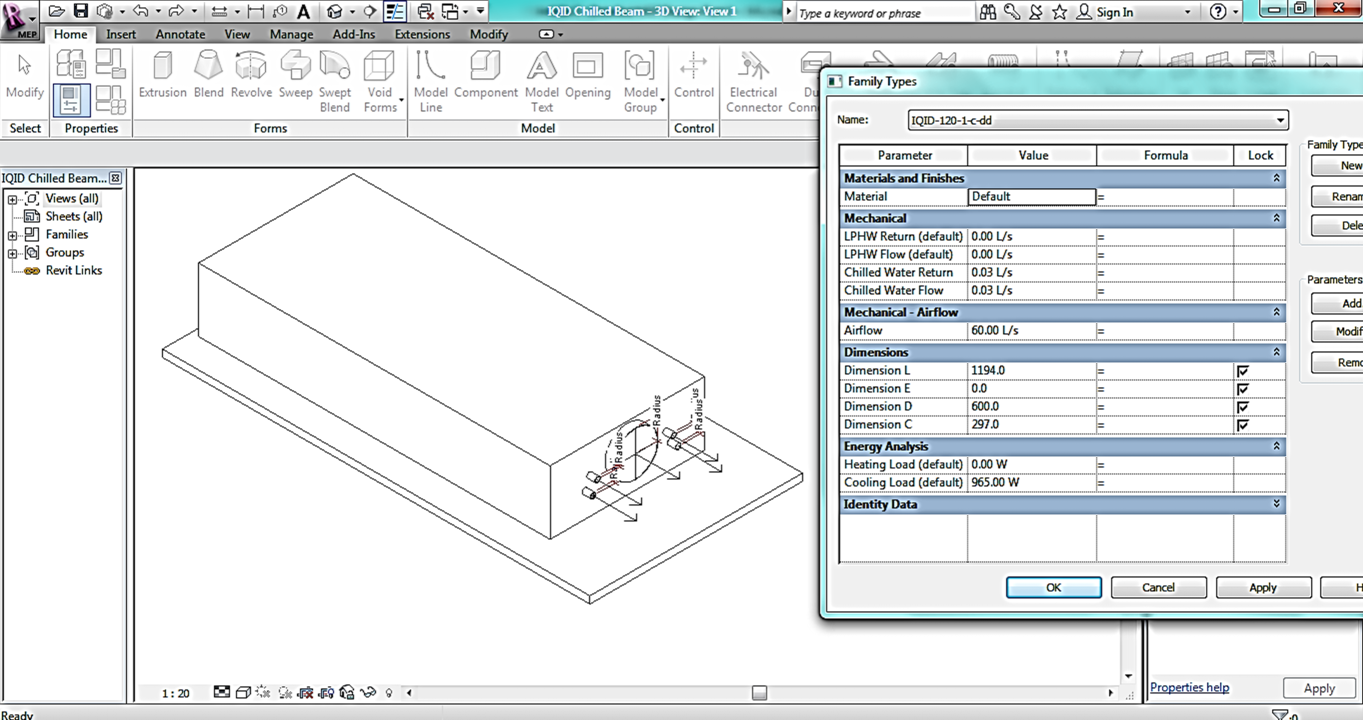
Task: Select the Revolve tool
Action: pyautogui.click(x=251, y=75)
